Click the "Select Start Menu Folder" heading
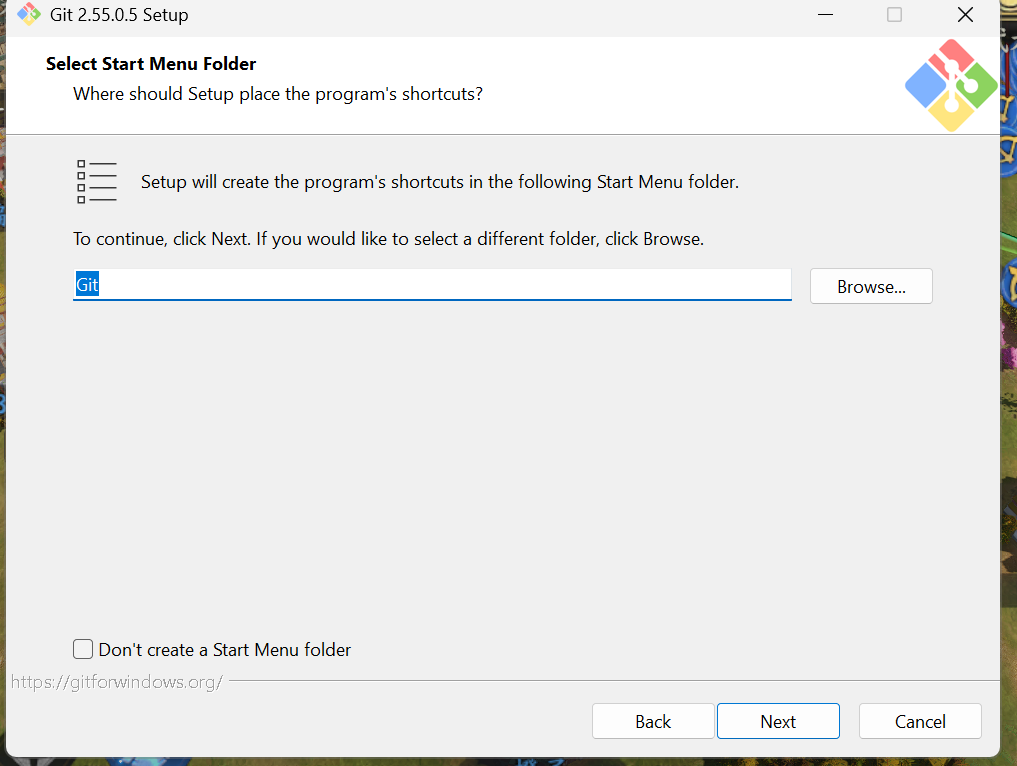Image resolution: width=1017 pixels, height=766 pixels. pyautogui.click(x=151, y=64)
